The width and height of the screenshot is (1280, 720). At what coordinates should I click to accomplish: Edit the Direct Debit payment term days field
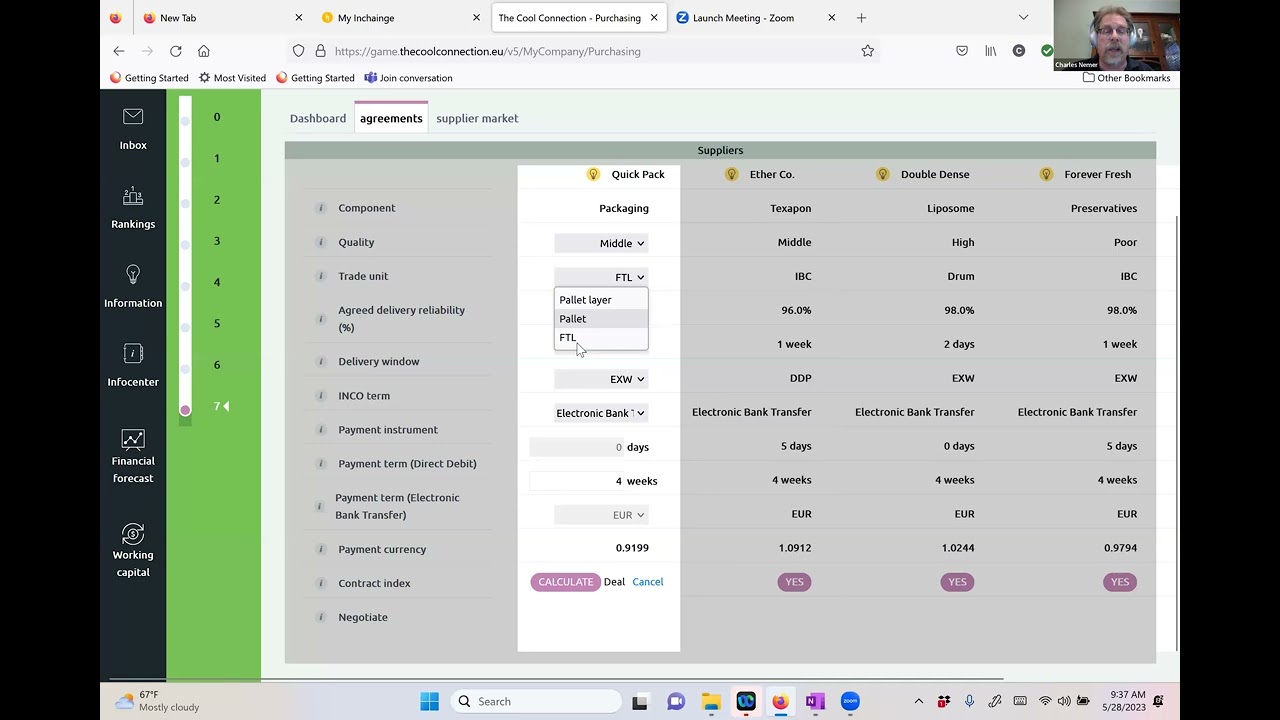pos(577,447)
